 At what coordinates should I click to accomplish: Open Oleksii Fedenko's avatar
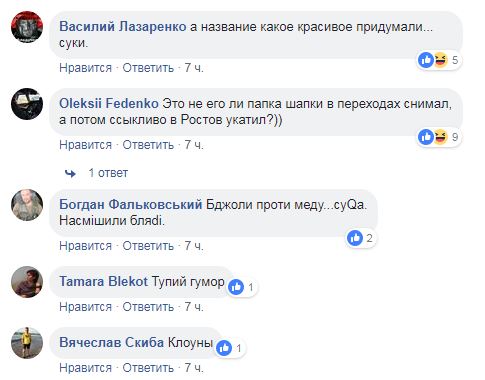(27, 104)
